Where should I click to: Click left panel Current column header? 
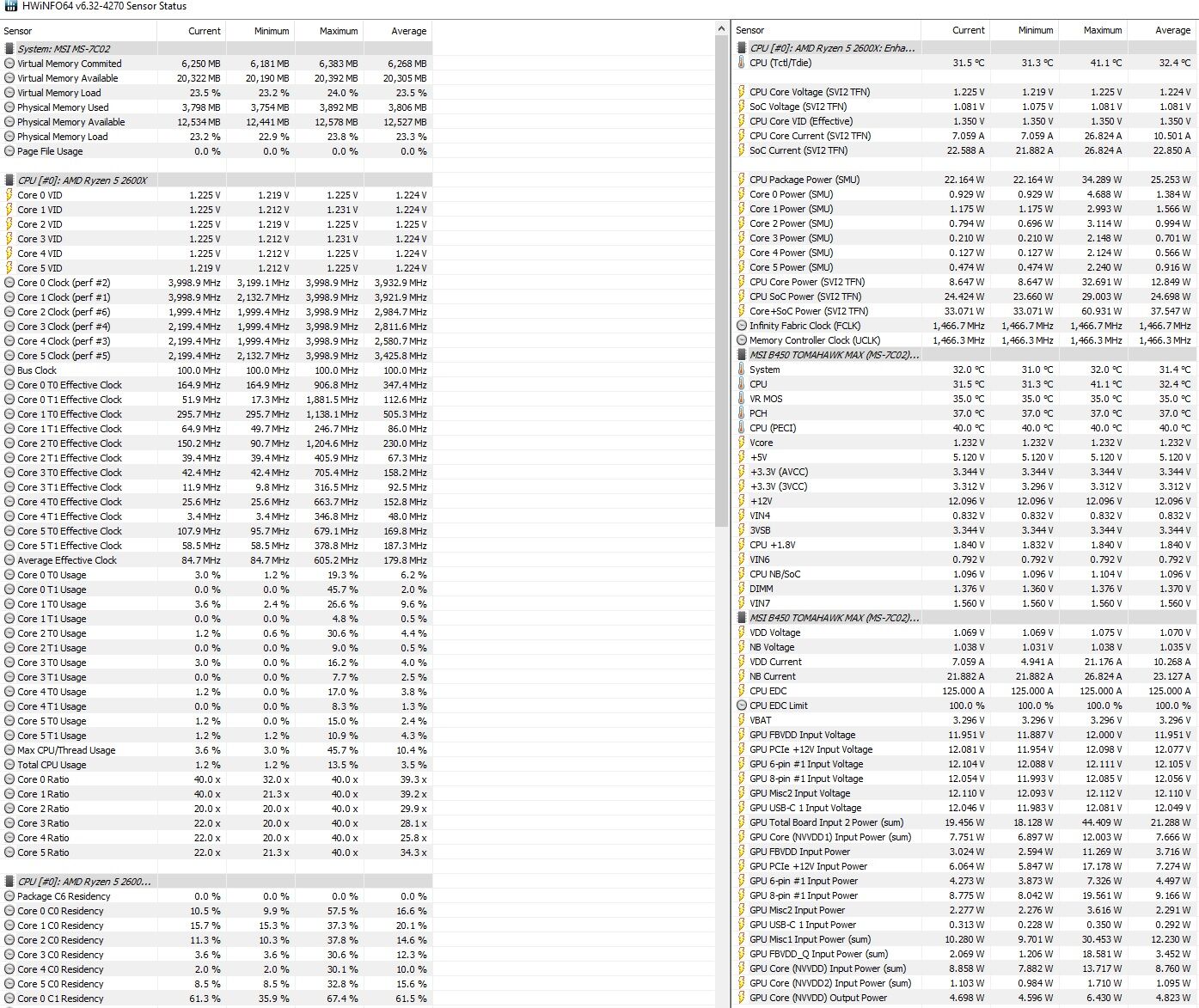(x=191, y=31)
